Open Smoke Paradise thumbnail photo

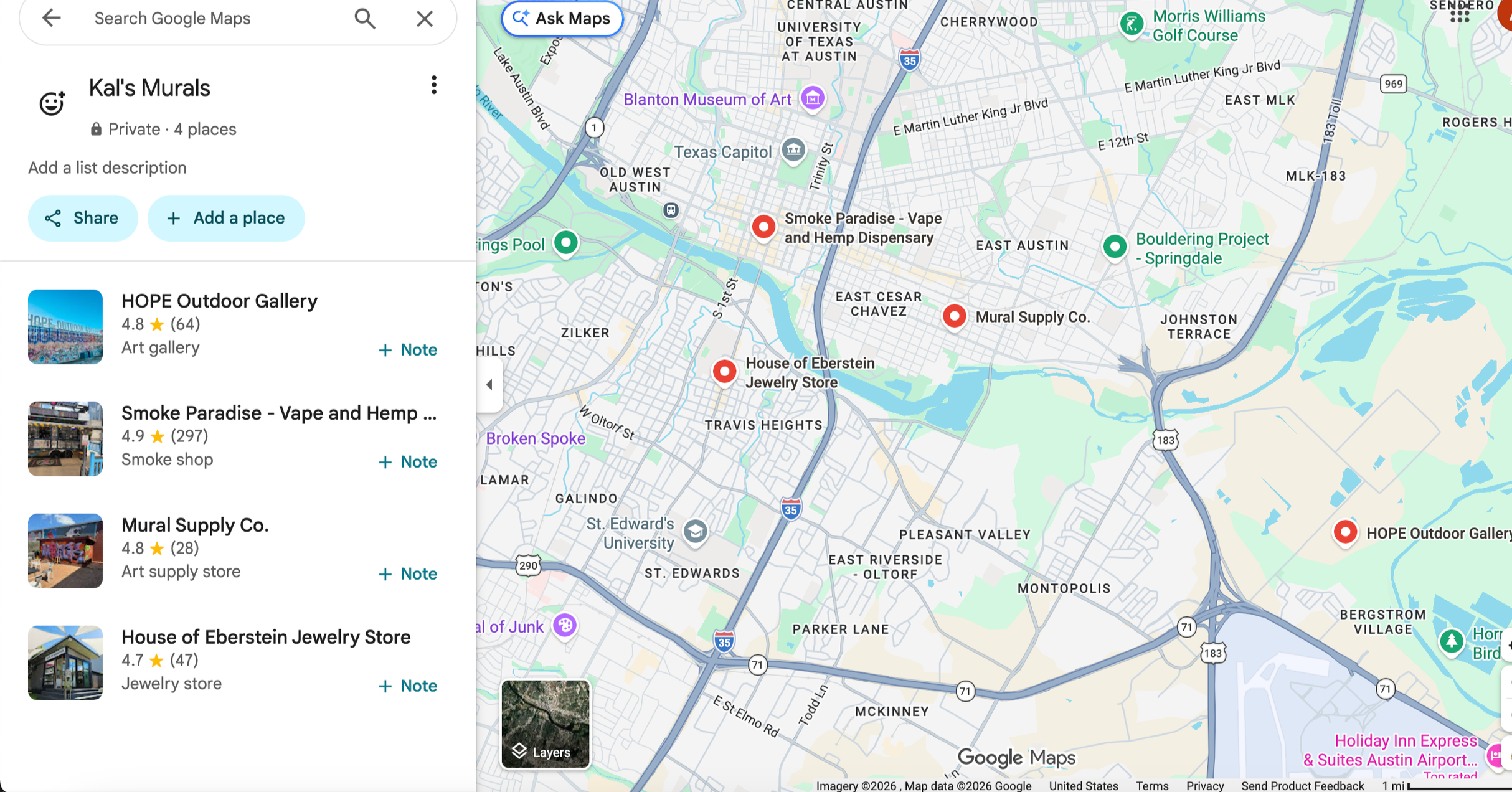pyautogui.click(x=65, y=439)
